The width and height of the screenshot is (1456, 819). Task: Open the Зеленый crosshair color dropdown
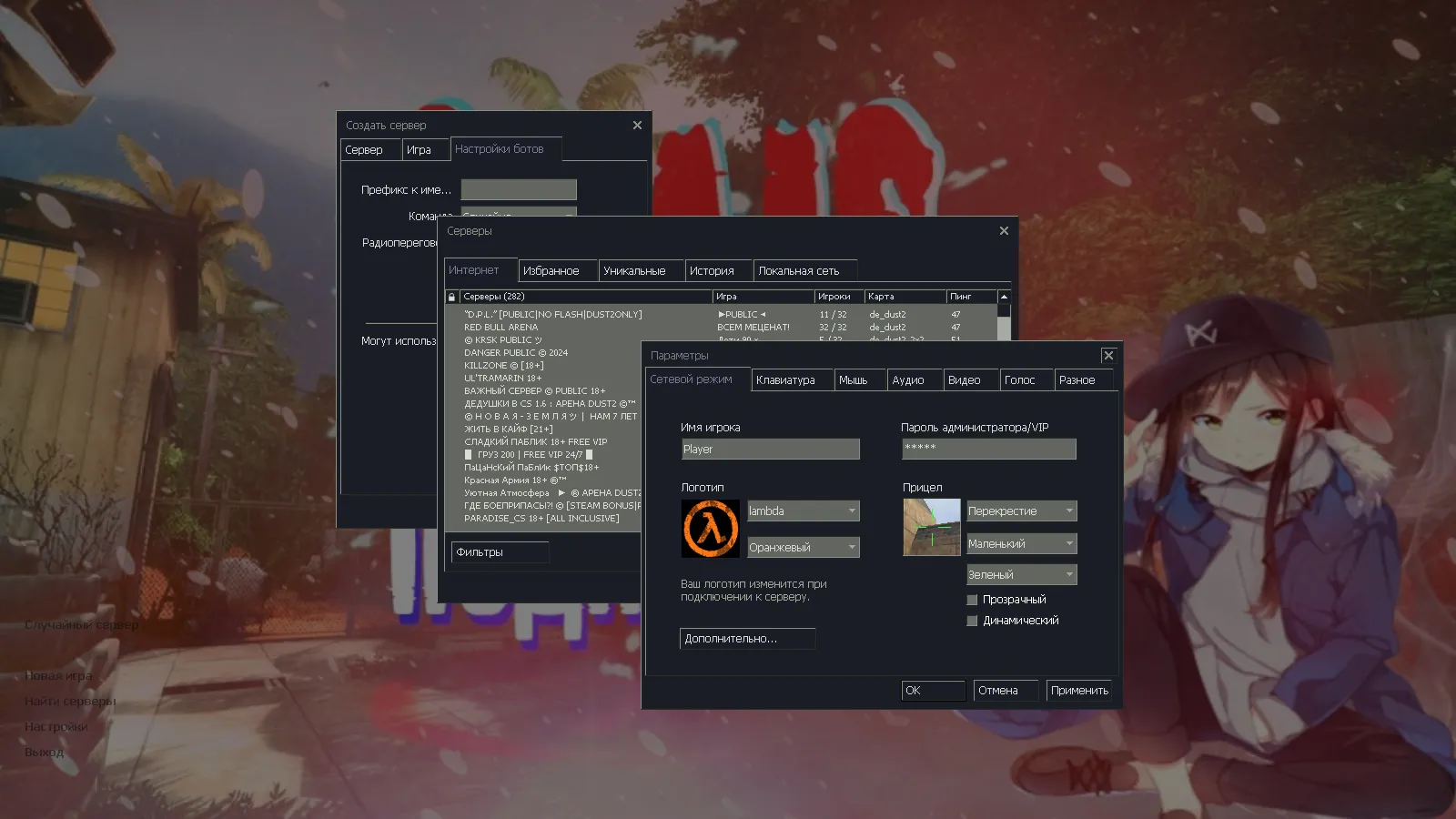(x=1021, y=575)
